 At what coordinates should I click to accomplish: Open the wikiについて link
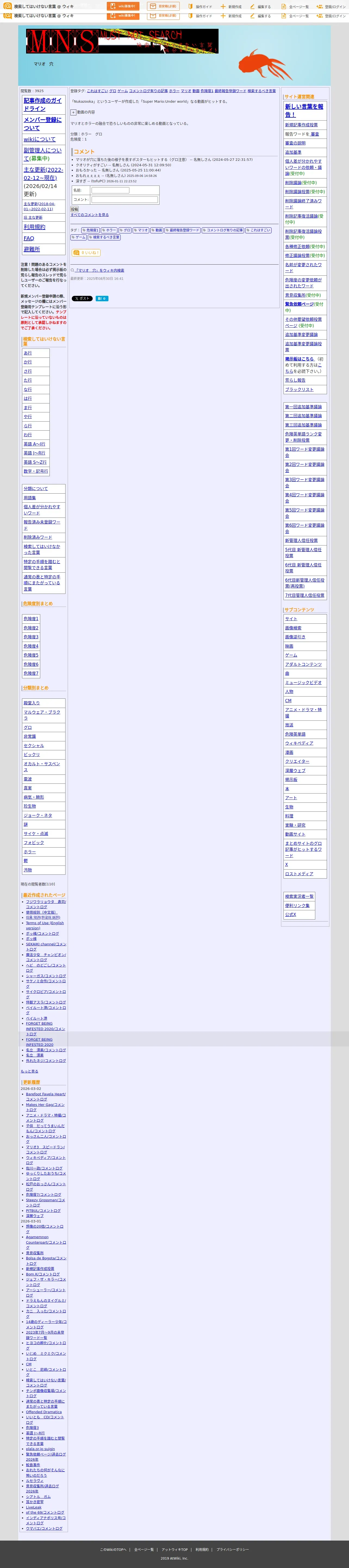[40, 139]
